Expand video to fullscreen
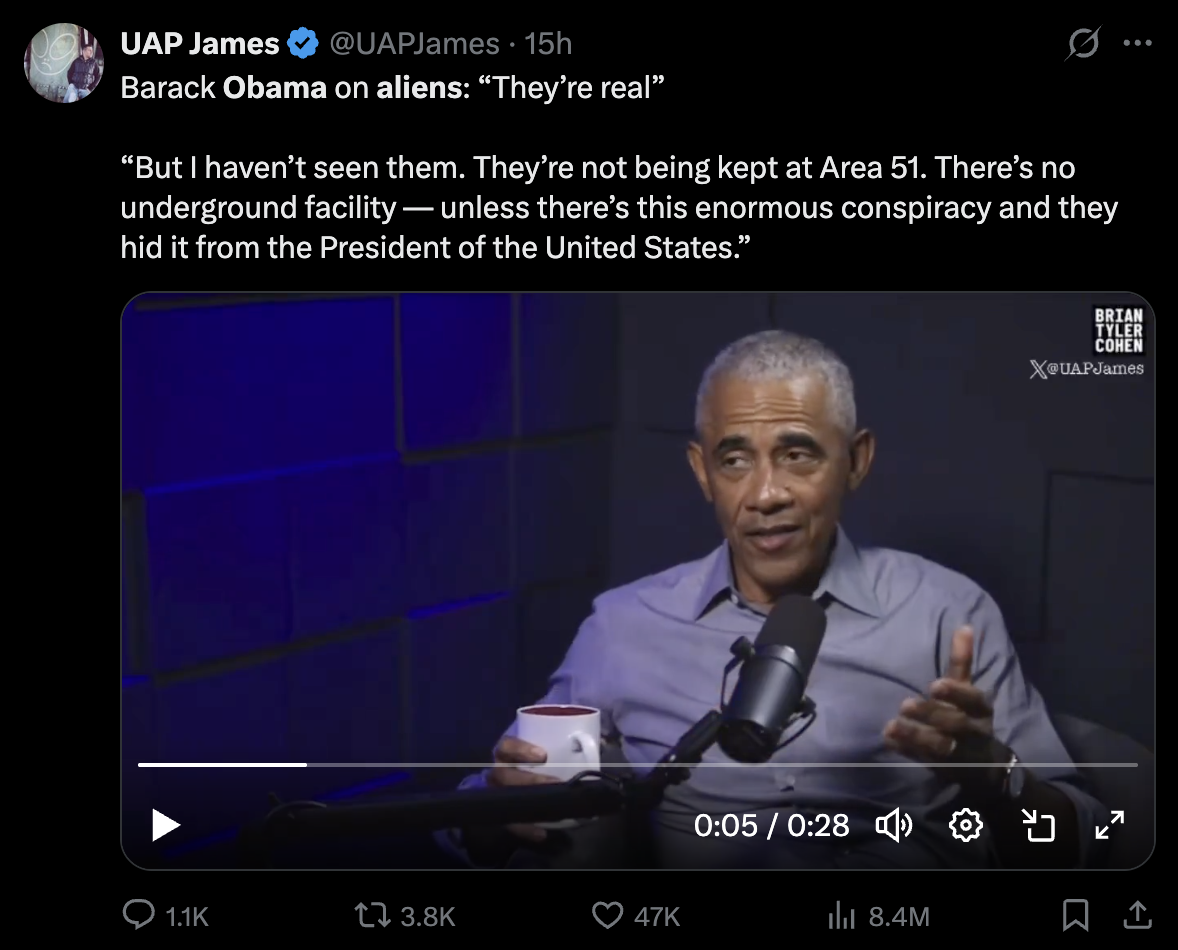The height and width of the screenshot is (950, 1178). pos(1109,825)
